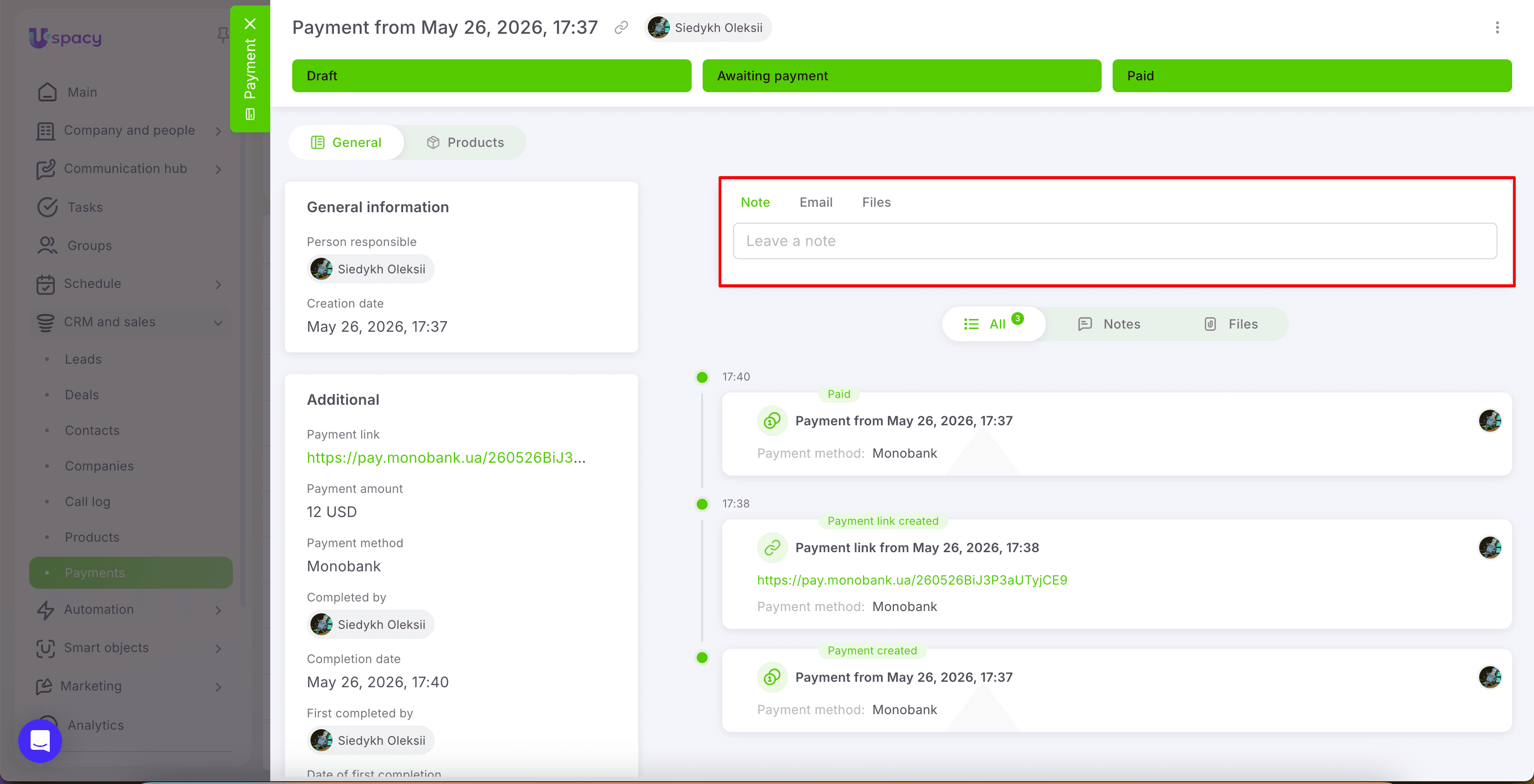Expand the Schedule submenu
The image size is (1534, 784).
tap(219, 285)
